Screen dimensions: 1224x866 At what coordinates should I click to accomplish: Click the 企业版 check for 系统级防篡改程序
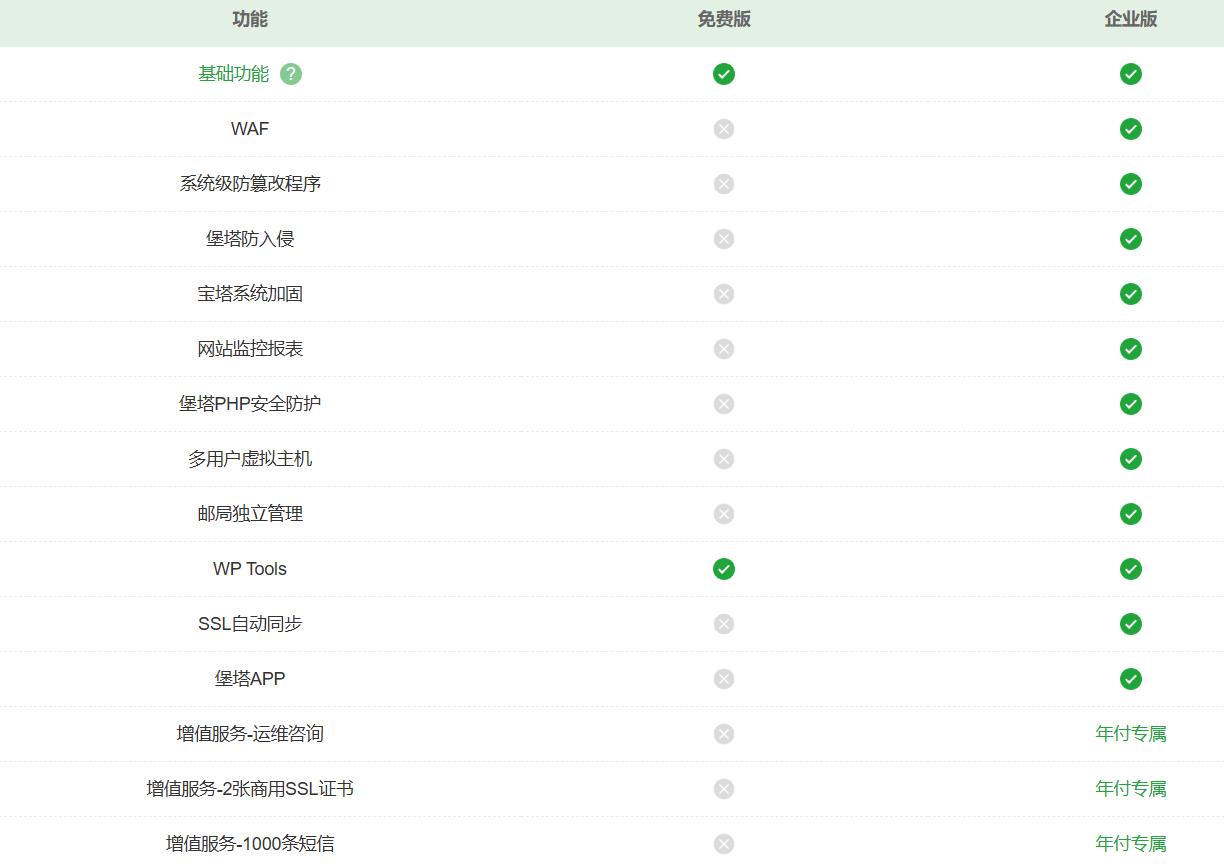(1131, 184)
